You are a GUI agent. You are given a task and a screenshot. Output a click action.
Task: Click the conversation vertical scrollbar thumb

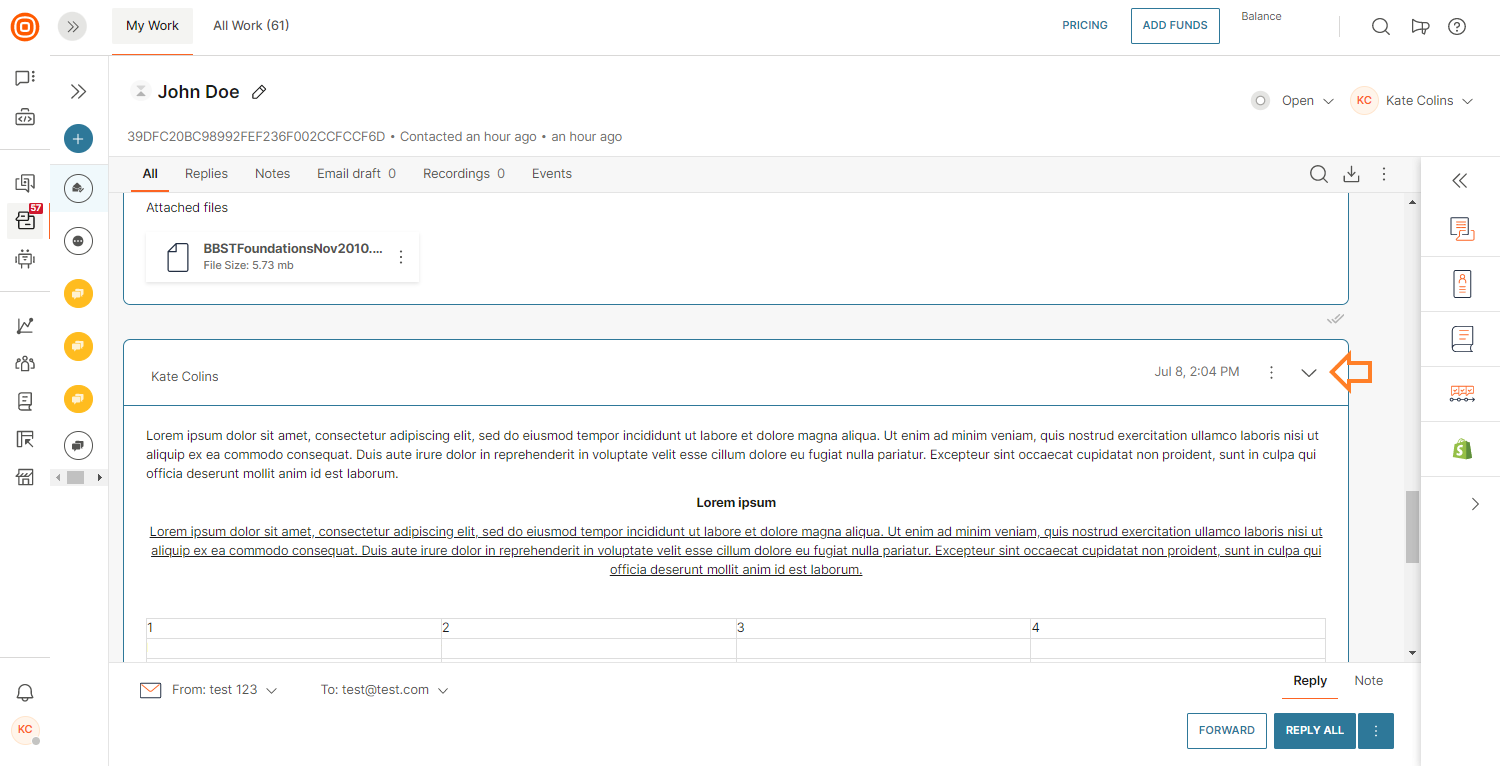click(x=1412, y=526)
